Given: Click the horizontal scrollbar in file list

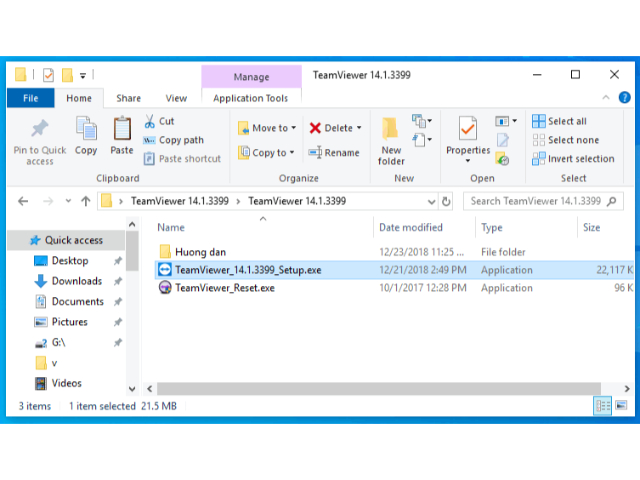Looking at the screenshot, I should point(379,389).
